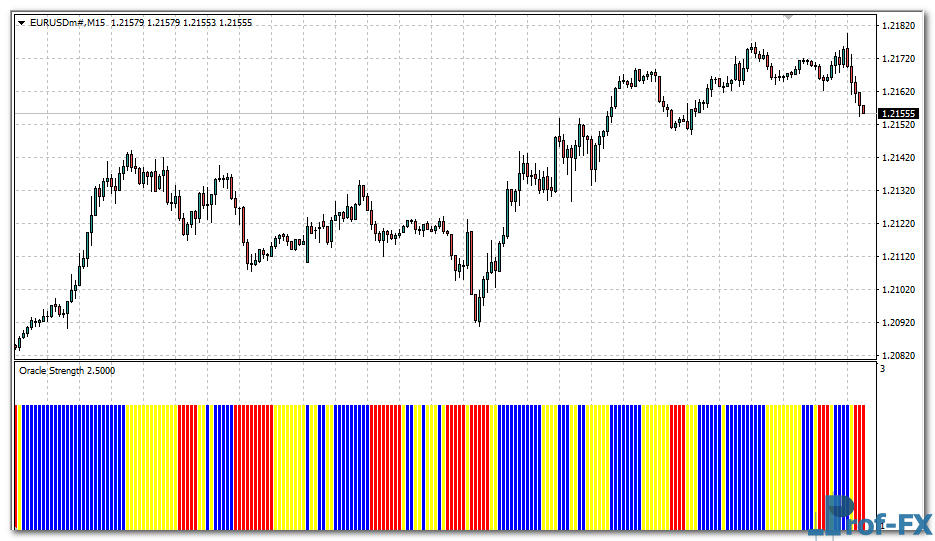Click the 1.21820 price scale label
935x541 pixels.
(899, 26)
